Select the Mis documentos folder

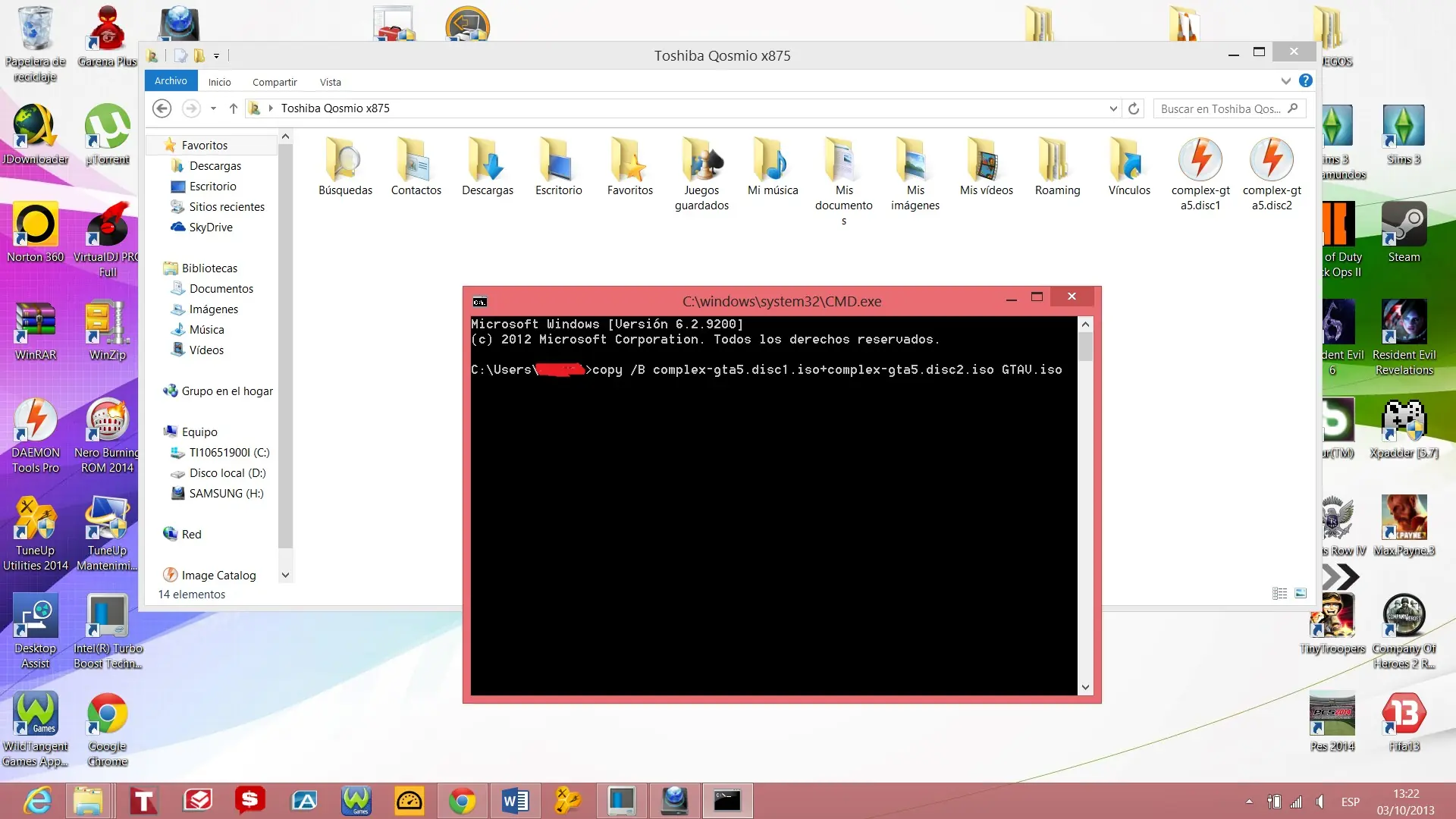coord(844,183)
